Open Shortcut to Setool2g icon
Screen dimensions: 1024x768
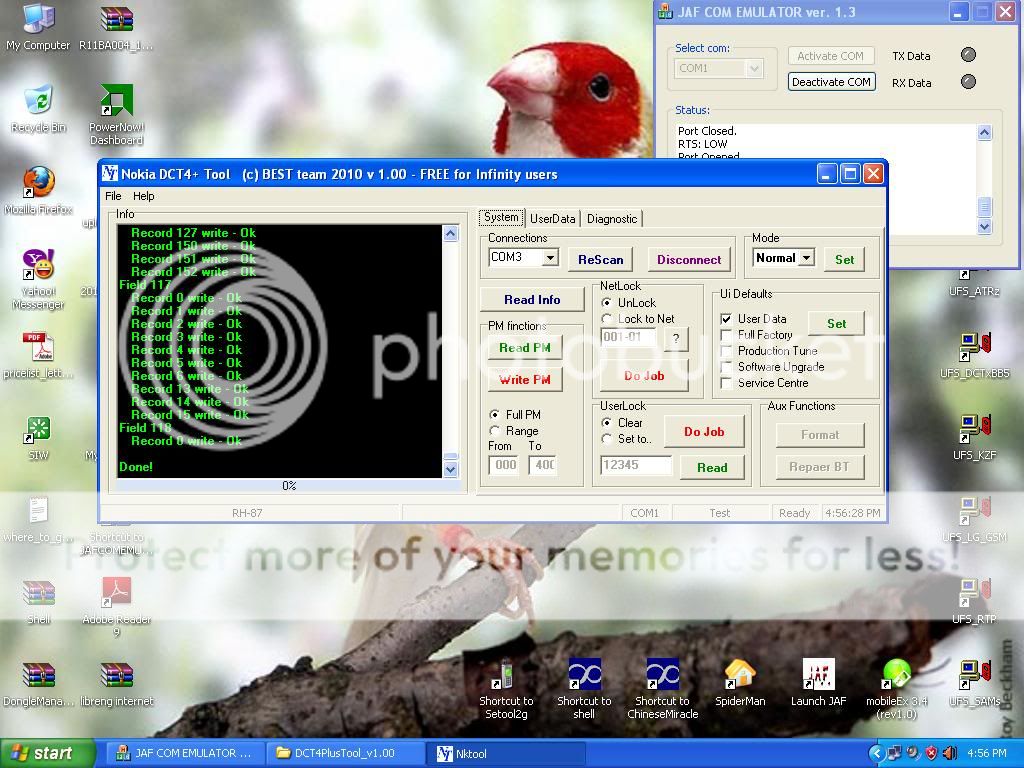[506, 677]
